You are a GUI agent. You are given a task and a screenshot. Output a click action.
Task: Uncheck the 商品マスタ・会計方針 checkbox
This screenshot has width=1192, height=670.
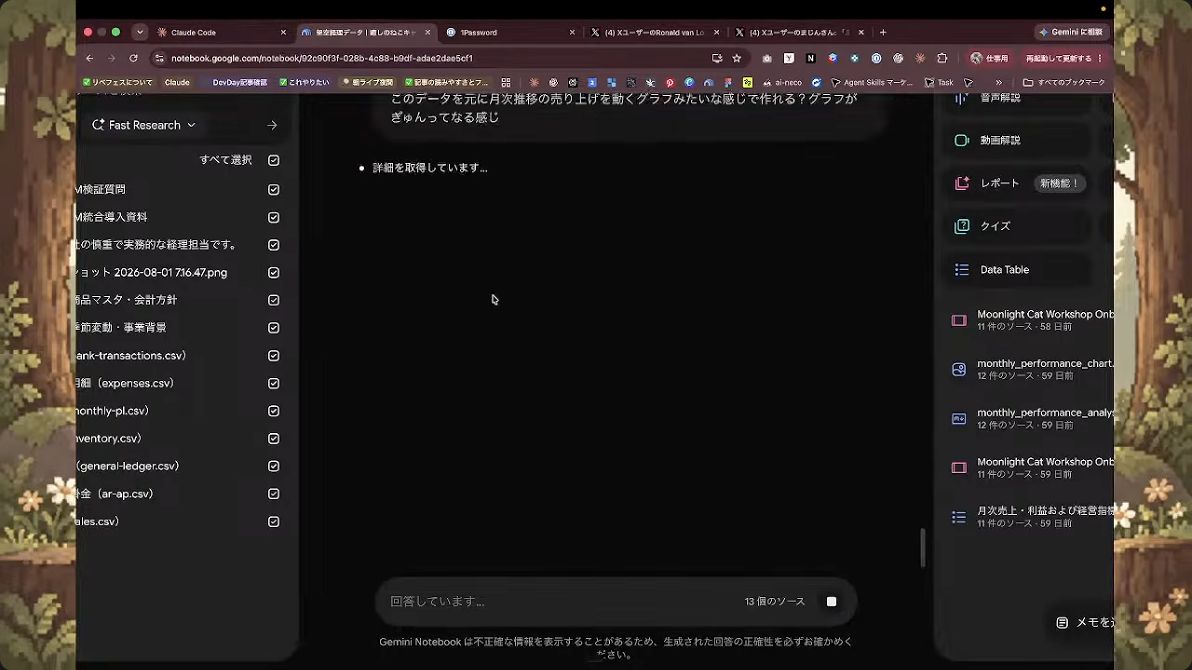click(274, 300)
